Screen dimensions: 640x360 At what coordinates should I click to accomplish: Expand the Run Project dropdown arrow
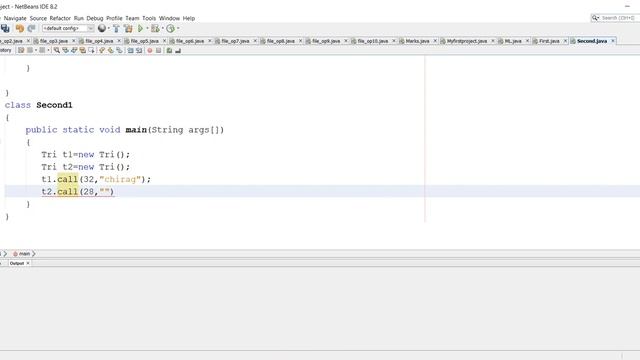147,29
